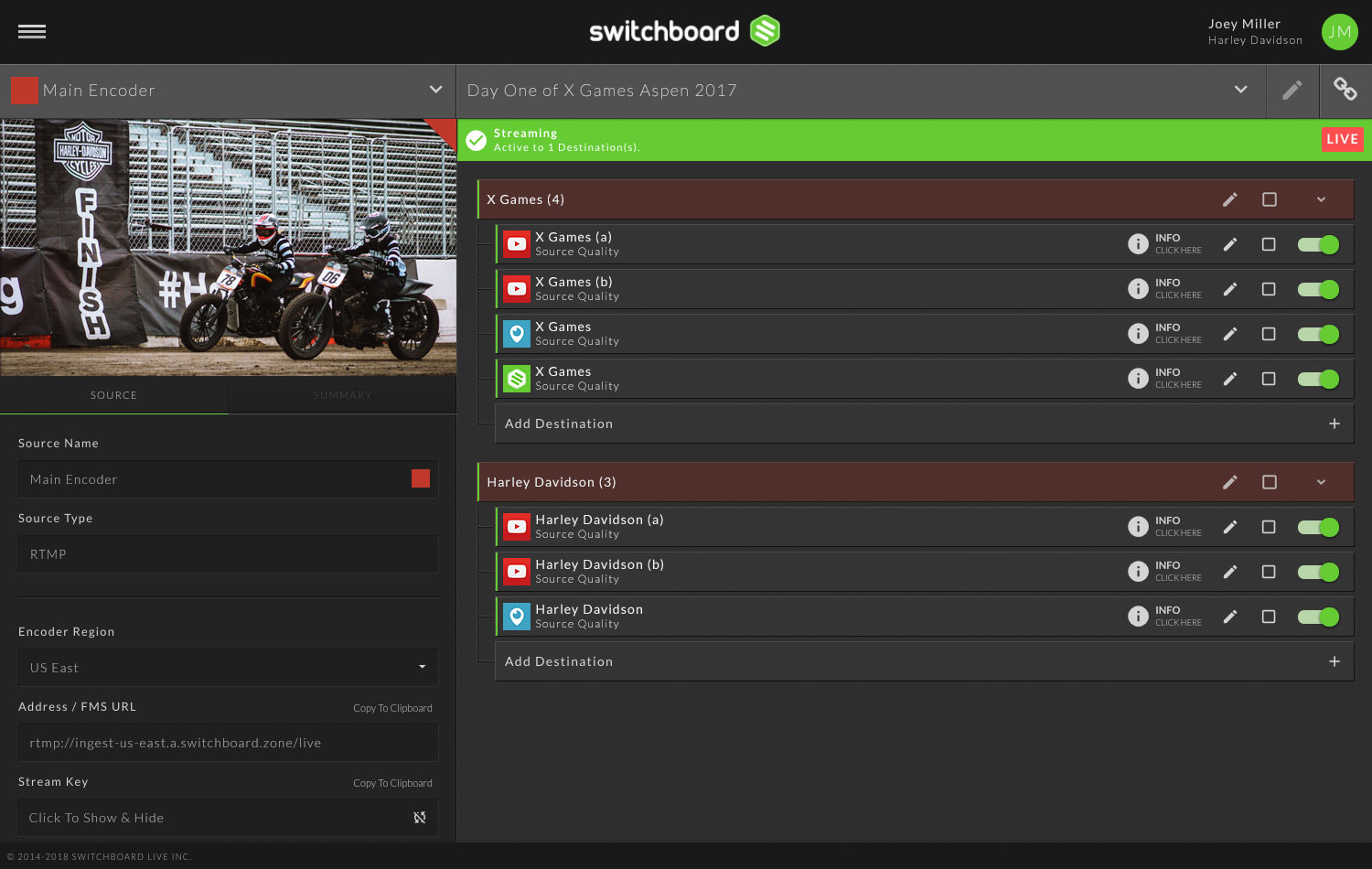Screen dimensions: 1372x869
Task: Add Destination to Harley Davidson group
Action: [x=924, y=661]
